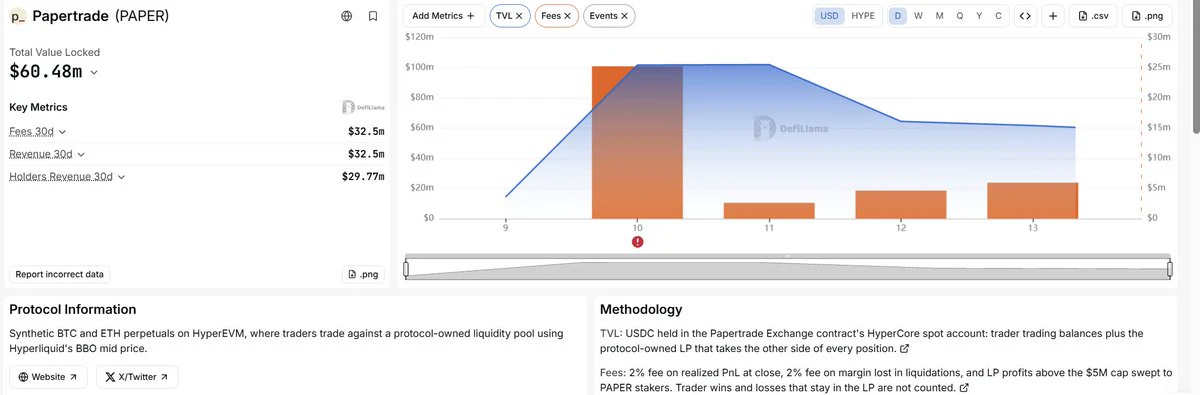1200x395 pixels.
Task: Expand the Total Value Locked dropdown chevron
Action: point(94,72)
